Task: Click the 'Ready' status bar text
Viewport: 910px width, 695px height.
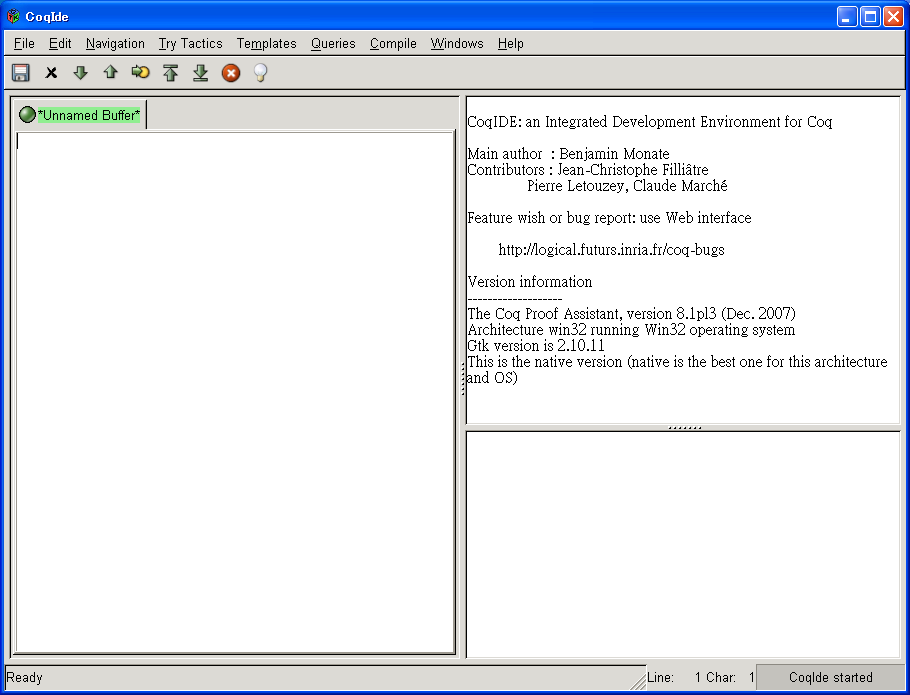Action: (x=24, y=678)
